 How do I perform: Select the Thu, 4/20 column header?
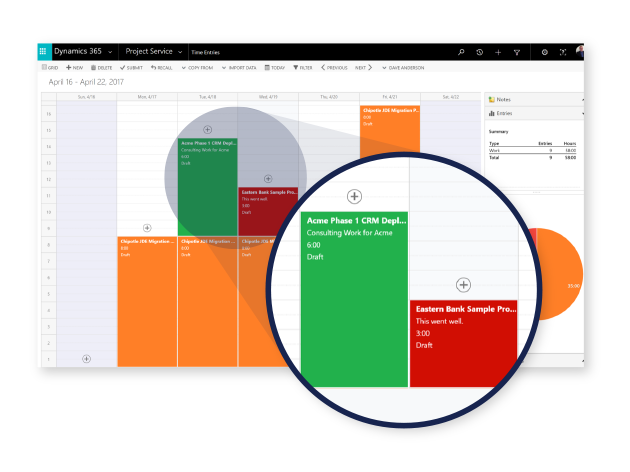tap(329, 97)
